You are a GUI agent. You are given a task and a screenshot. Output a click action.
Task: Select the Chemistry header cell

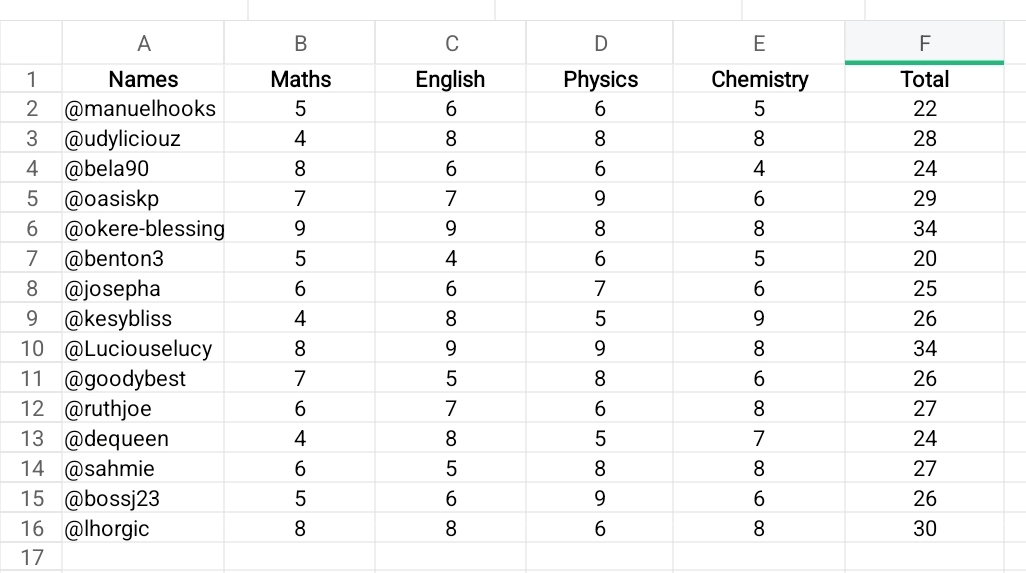[x=759, y=79]
